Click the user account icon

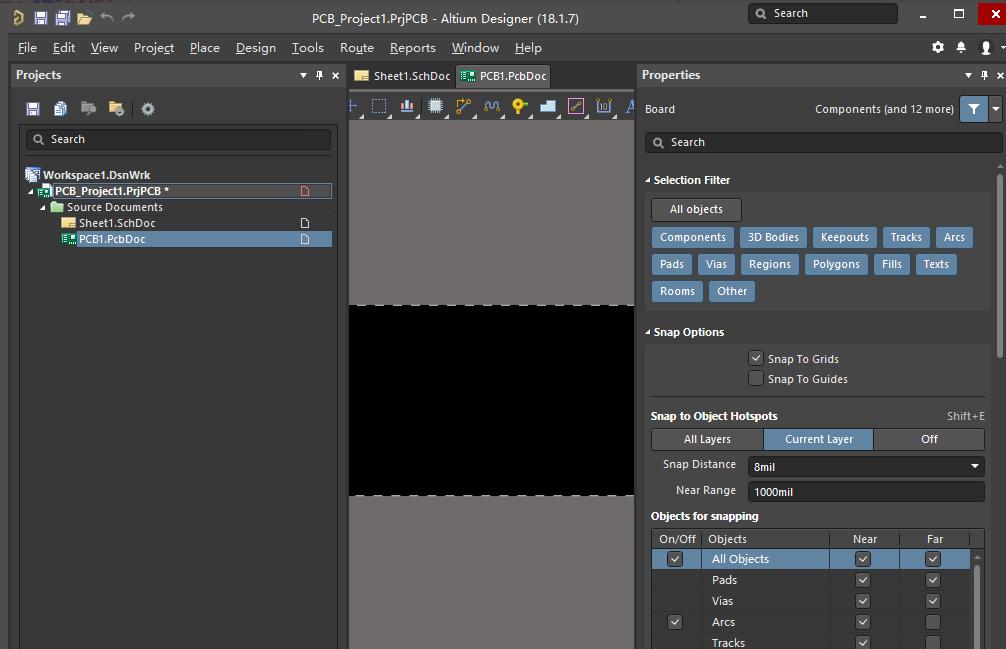click(x=985, y=47)
